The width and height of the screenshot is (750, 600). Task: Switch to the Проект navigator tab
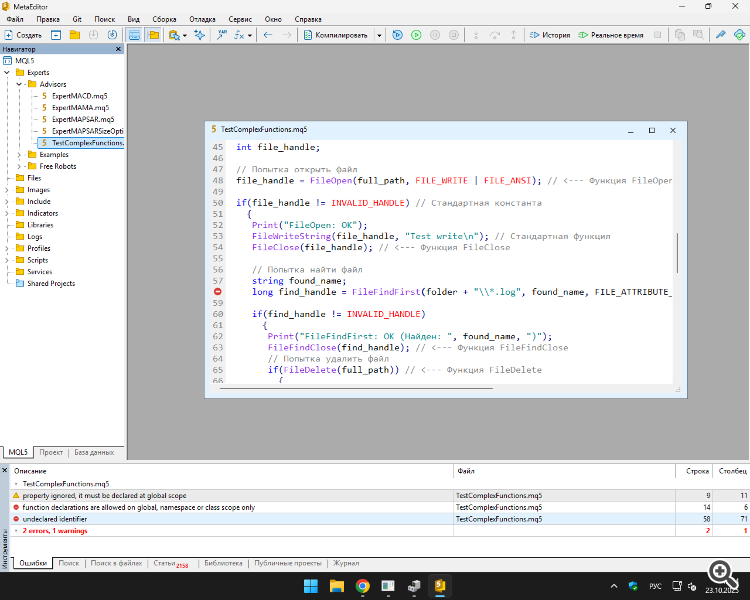[52, 452]
